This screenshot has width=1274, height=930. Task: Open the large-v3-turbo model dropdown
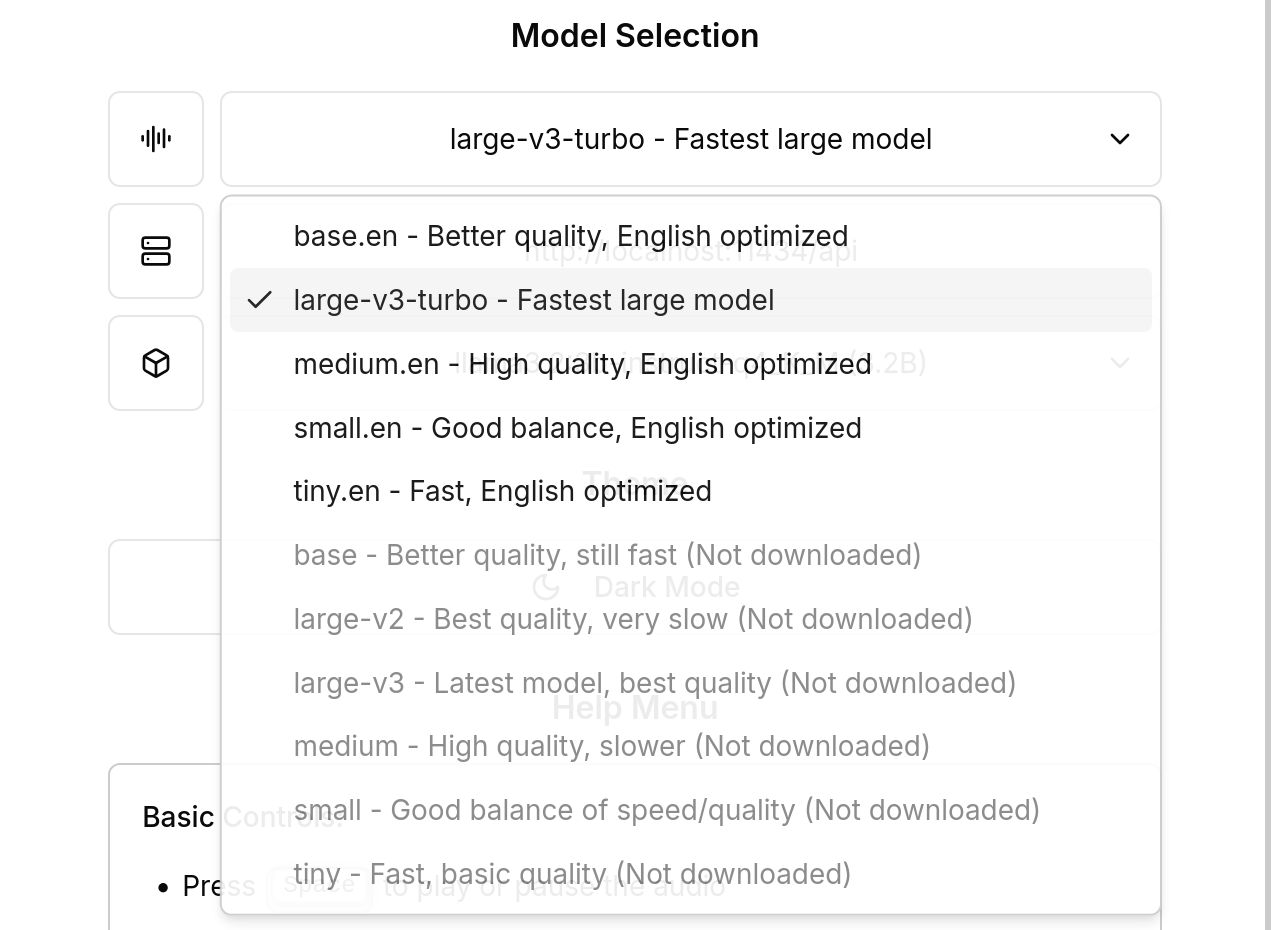[690, 139]
